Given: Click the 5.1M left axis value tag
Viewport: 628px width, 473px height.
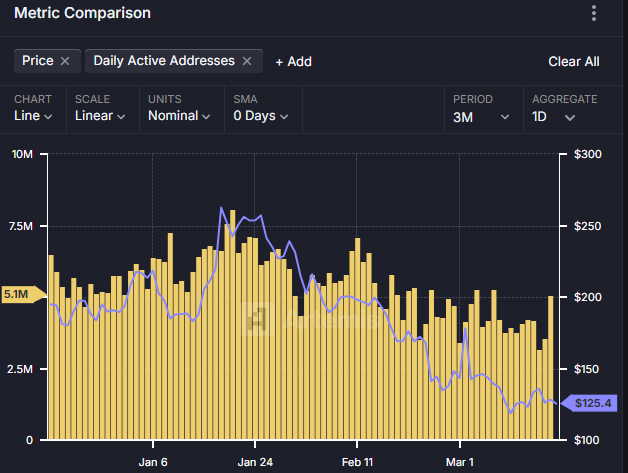Looking at the screenshot, I should coord(22,294).
